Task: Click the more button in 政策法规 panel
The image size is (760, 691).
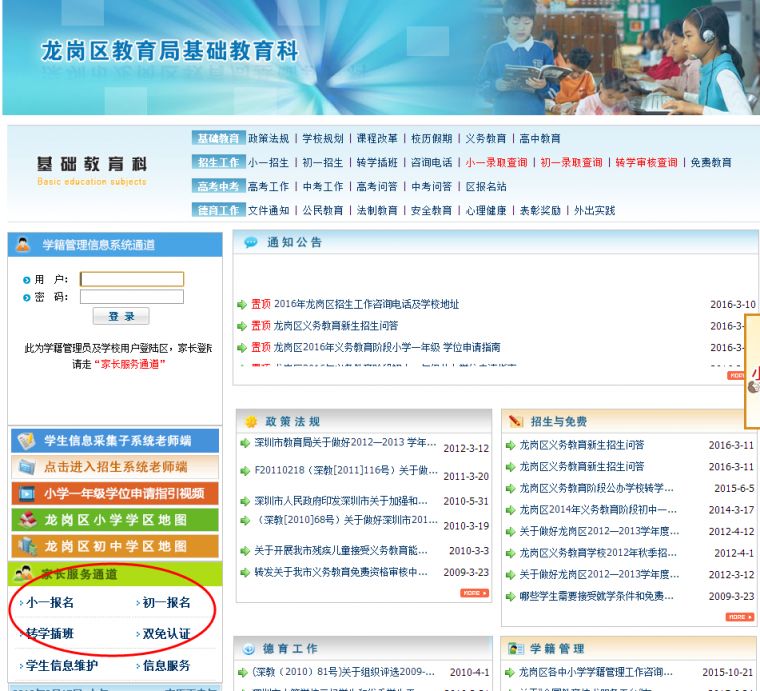Action: (x=474, y=593)
